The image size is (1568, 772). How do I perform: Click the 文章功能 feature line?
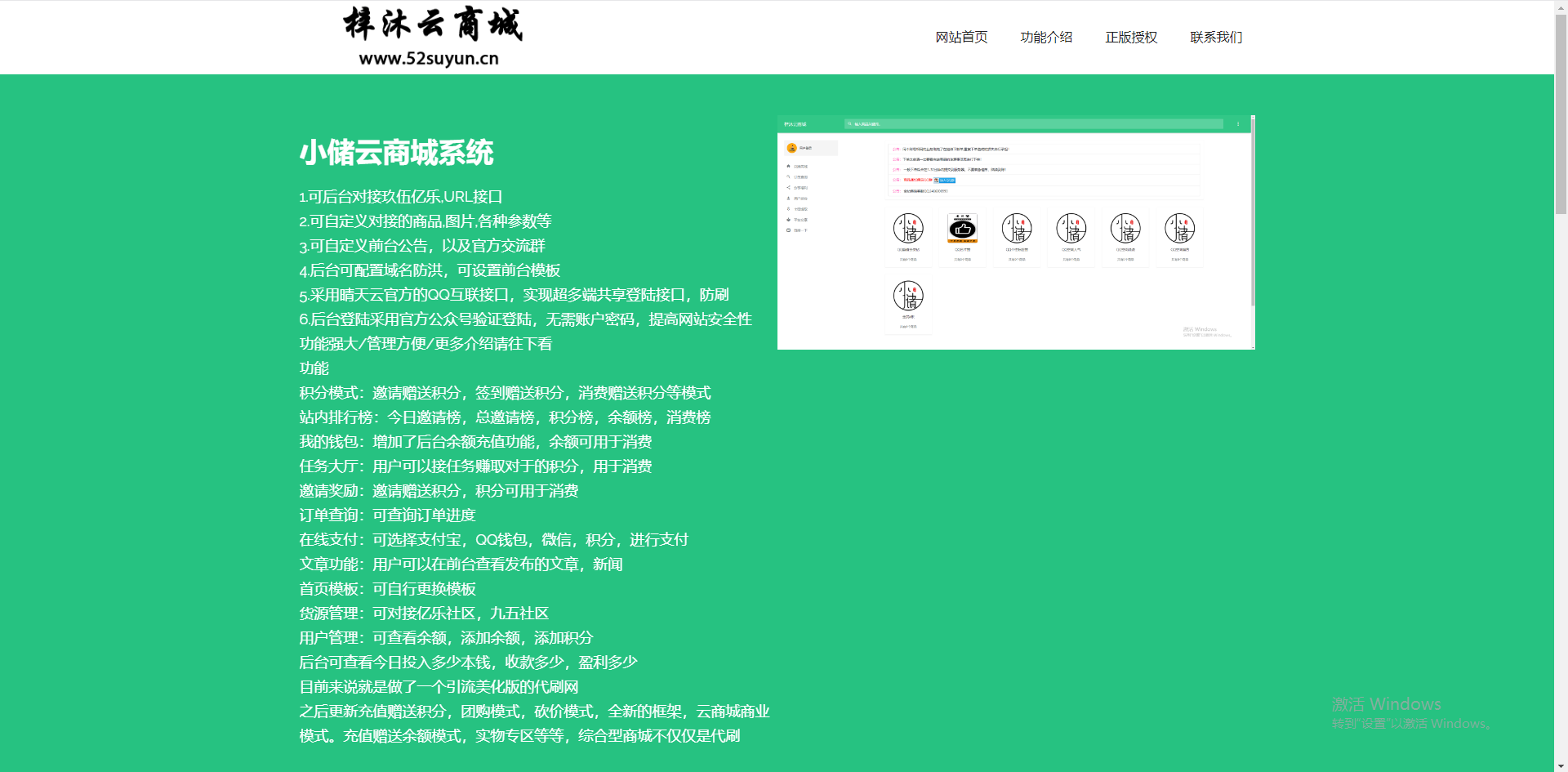461,564
